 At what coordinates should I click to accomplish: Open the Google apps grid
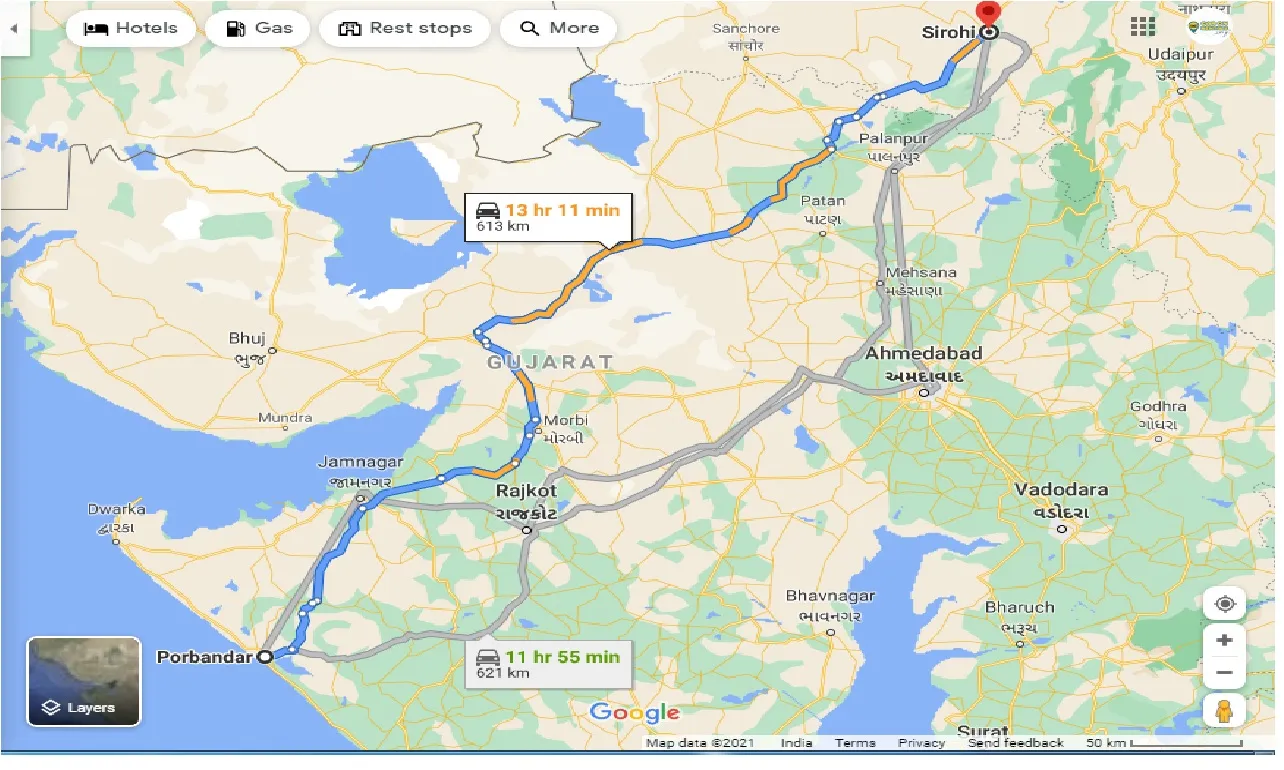pyautogui.click(x=1143, y=28)
